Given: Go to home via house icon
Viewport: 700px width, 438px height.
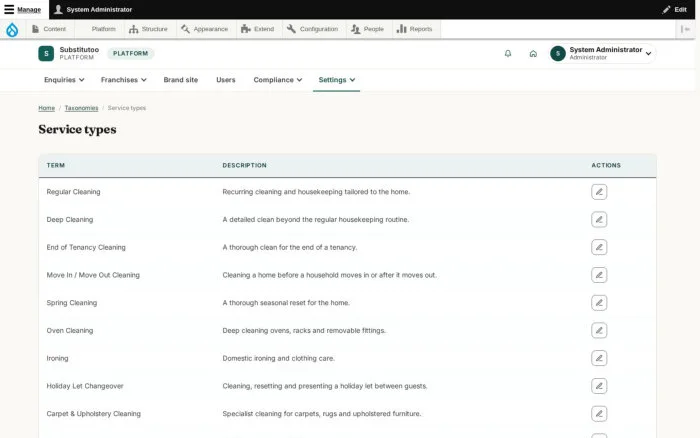Looking at the screenshot, I should coord(533,54).
